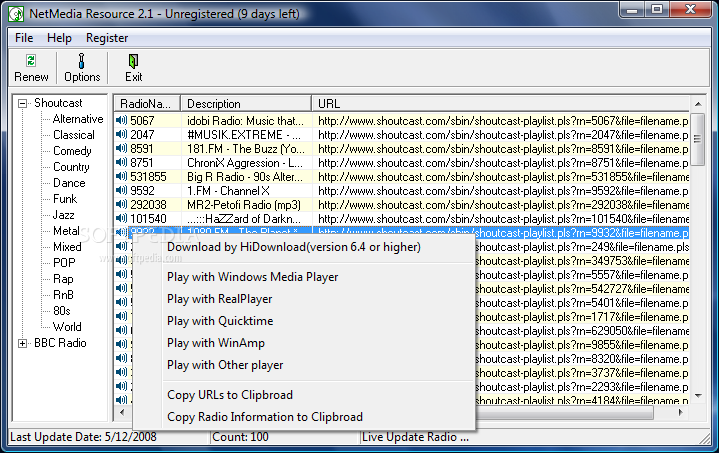Sort by RadioName column header
719x453 pixels.
[147, 104]
